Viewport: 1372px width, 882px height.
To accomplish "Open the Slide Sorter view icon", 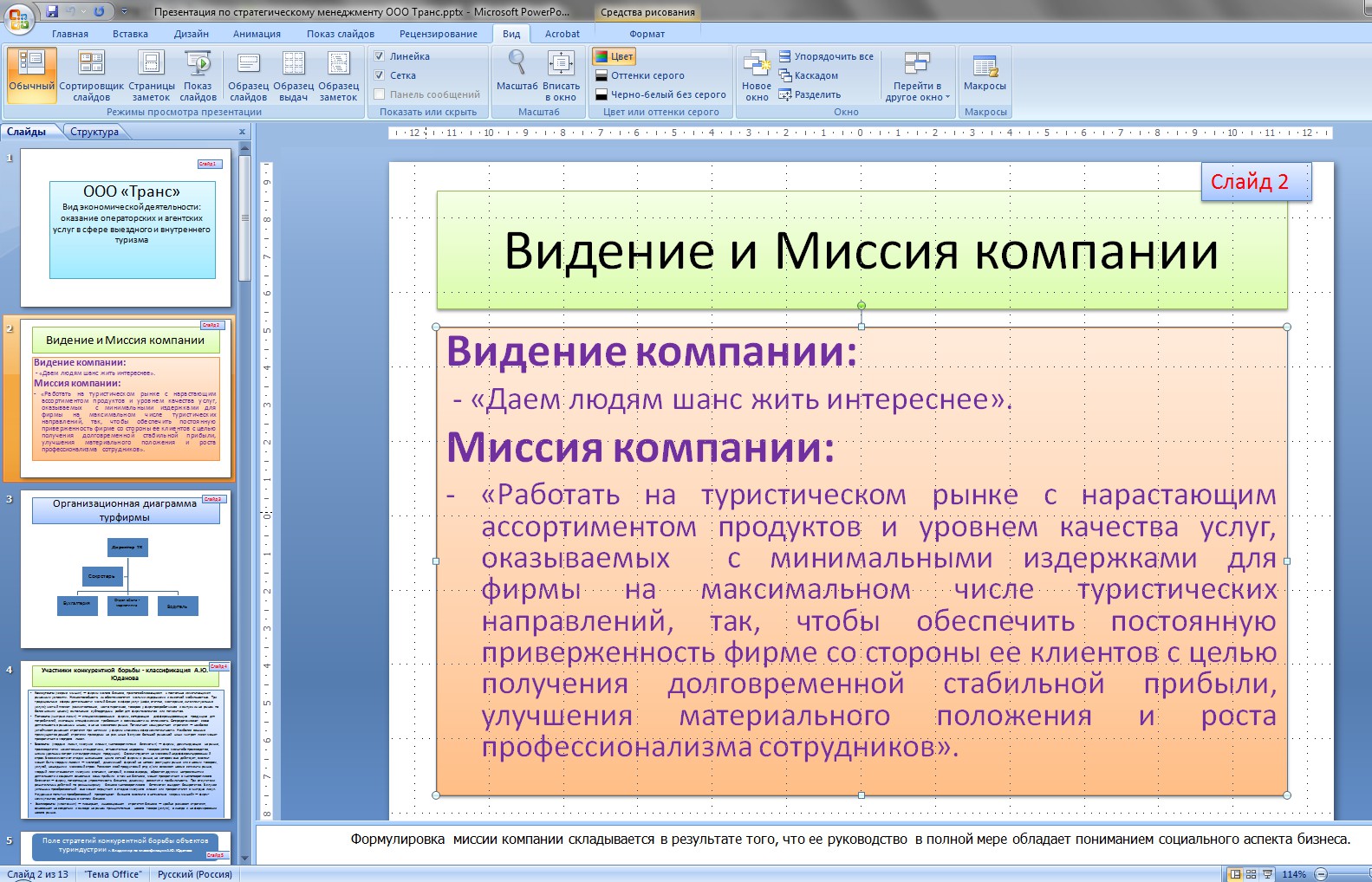I will pyautogui.click(x=91, y=75).
